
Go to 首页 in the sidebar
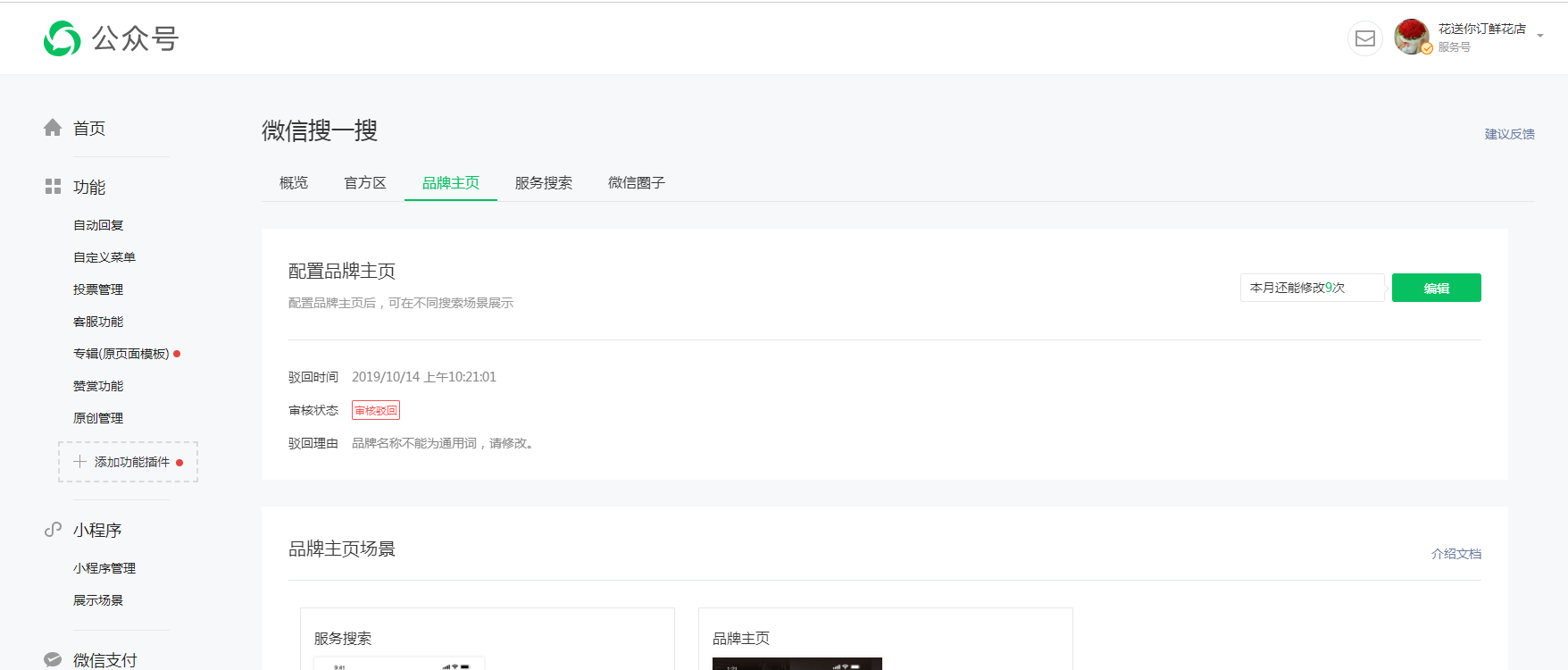89,129
